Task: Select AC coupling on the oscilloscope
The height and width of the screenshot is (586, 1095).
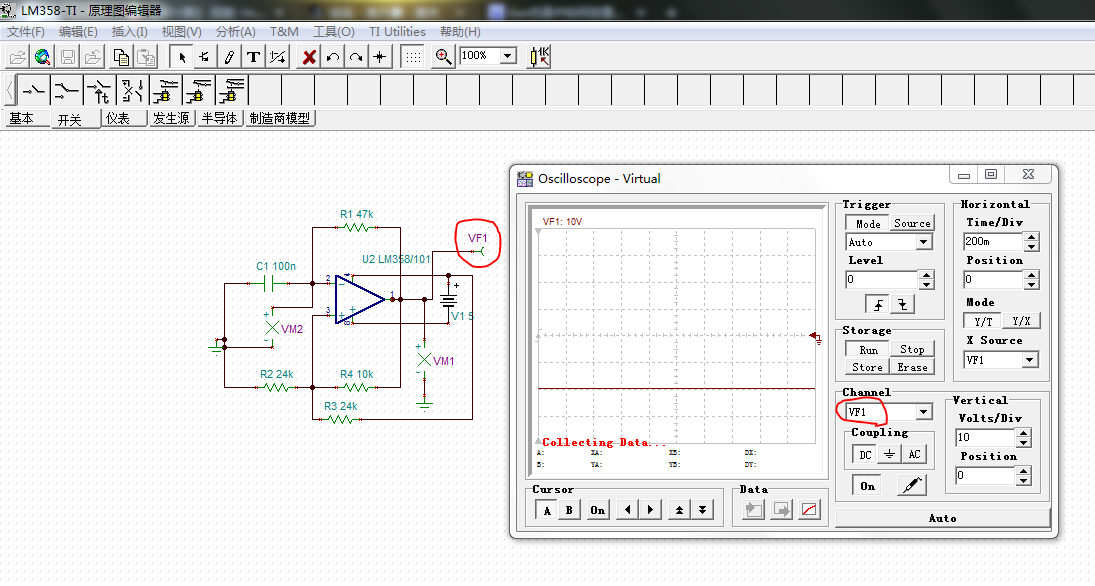Action: tap(914, 454)
